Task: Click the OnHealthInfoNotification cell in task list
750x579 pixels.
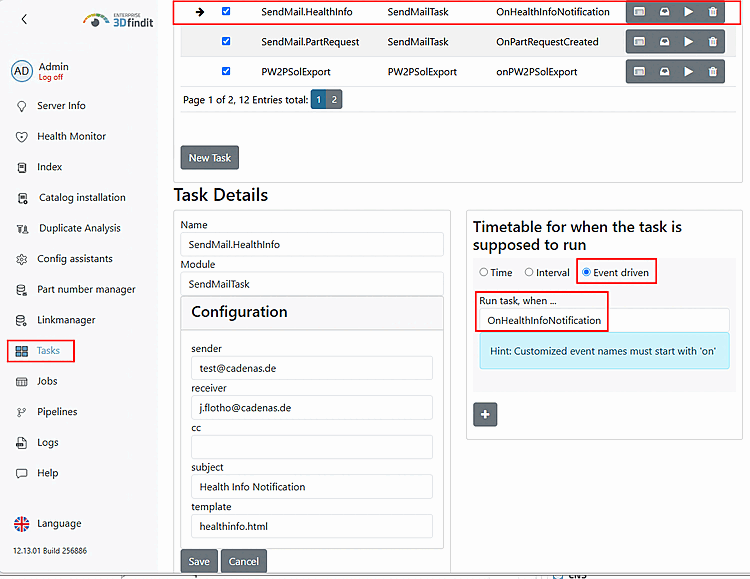Action: pos(552,12)
